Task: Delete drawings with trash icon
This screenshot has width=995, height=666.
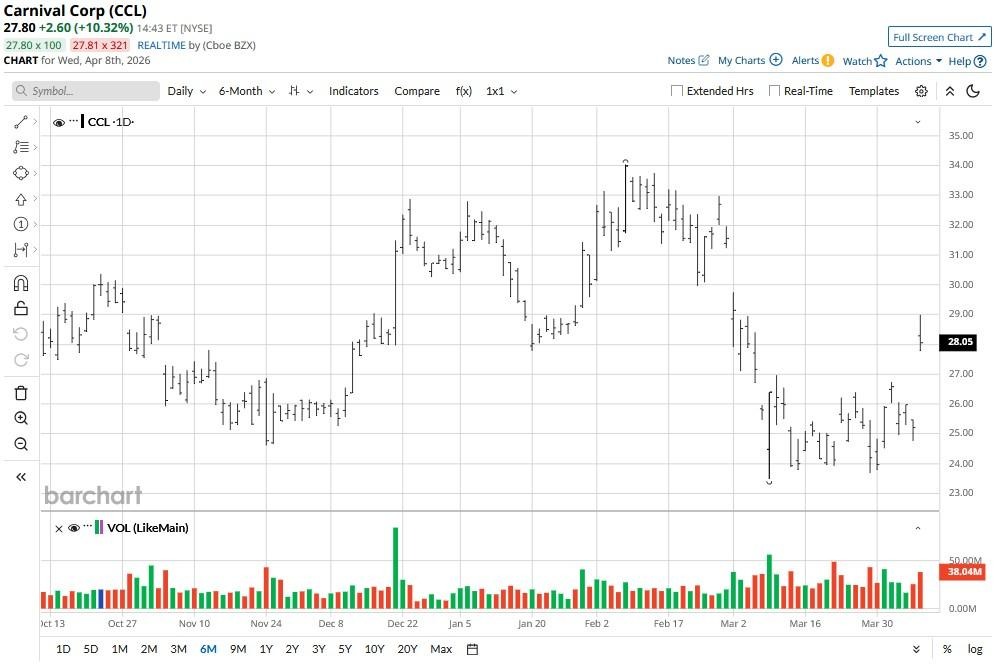Action: point(21,393)
